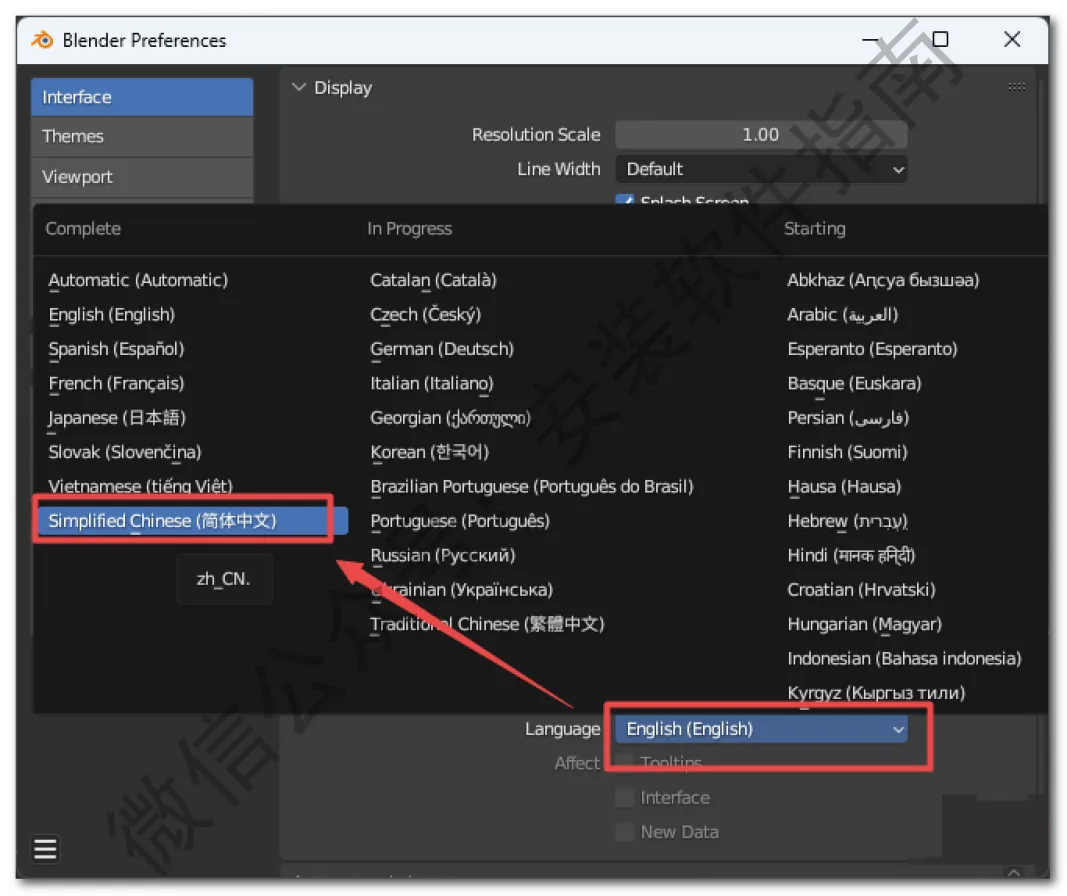This screenshot has height=896, width=1067.
Task: Choose Portuguese (Português) language
Action: click(459, 520)
